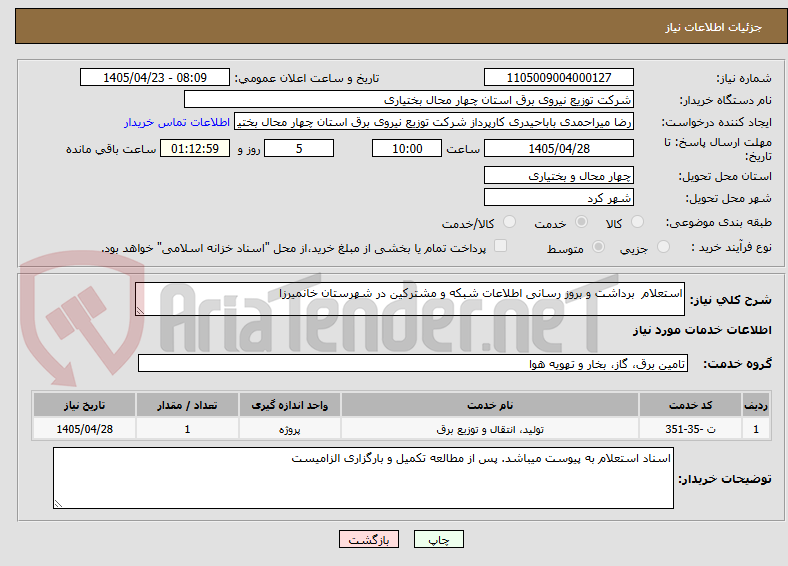Toggle the اسناد خزانه اسلامی payment checkbox
The height and width of the screenshot is (566, 788).
tap(501, 246)
